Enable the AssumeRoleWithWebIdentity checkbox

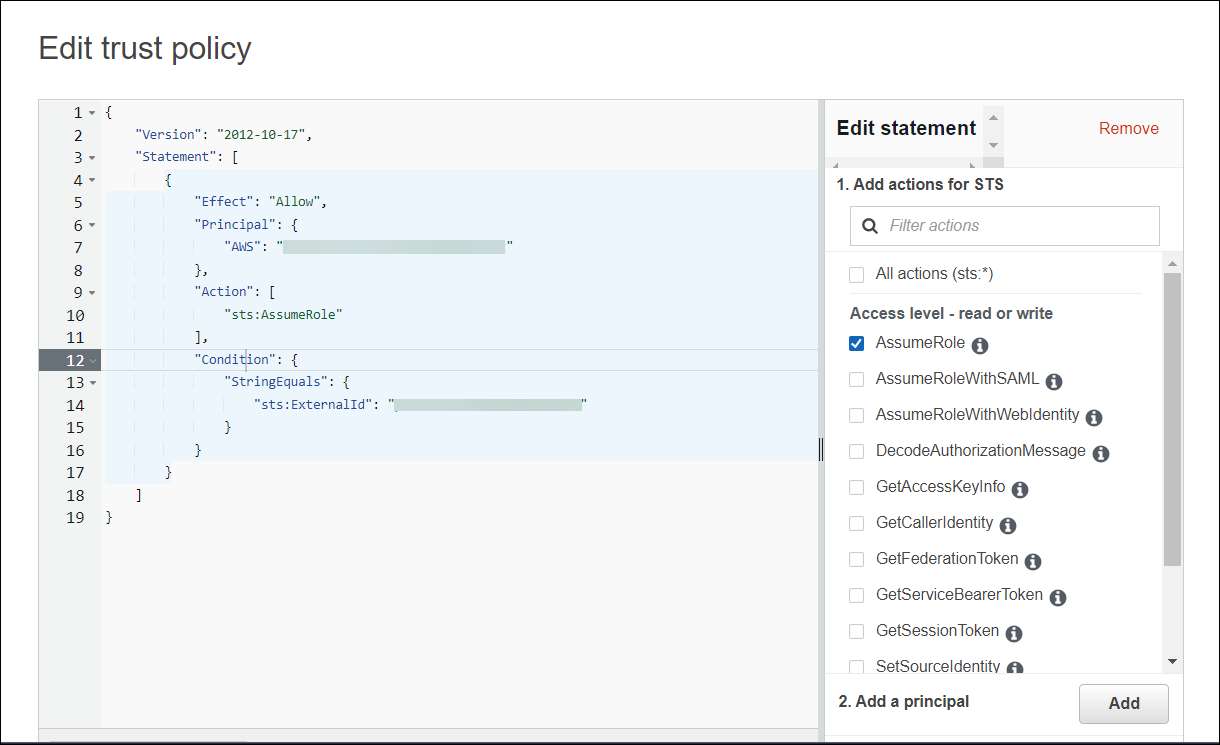pos(856,415)
